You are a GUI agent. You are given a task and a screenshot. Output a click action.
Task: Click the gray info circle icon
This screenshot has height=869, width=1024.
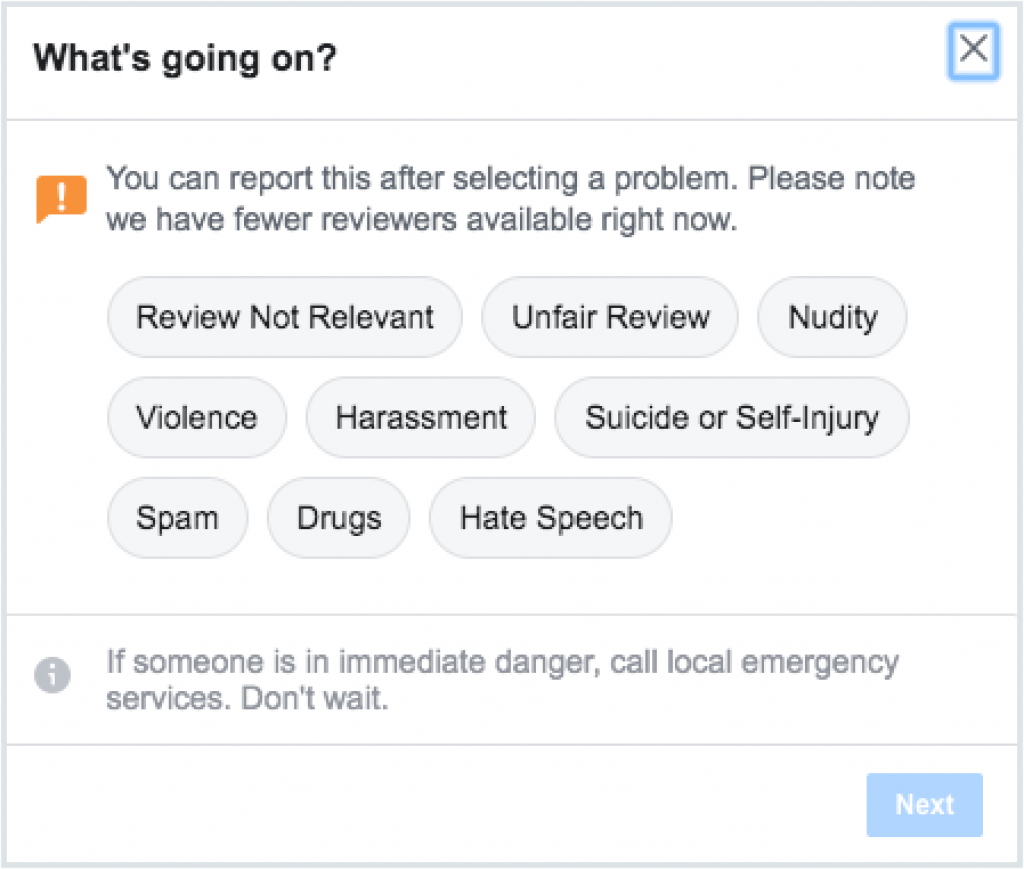[52, 677]
